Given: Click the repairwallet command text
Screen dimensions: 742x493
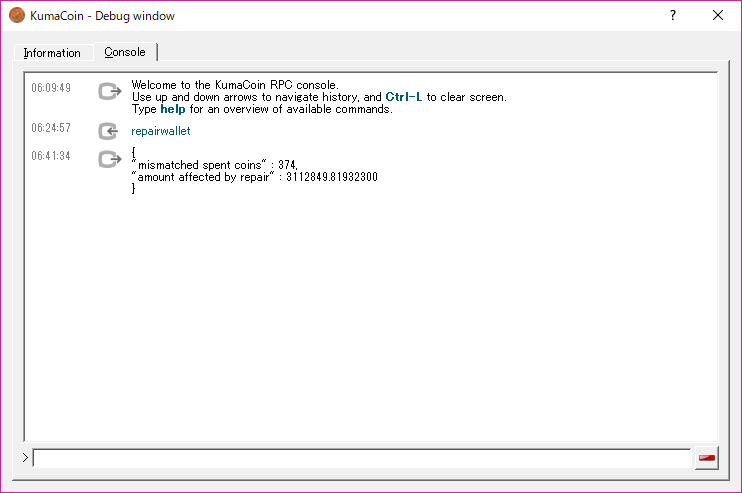Looking at the screenshot, I should (x=160, y=131).
